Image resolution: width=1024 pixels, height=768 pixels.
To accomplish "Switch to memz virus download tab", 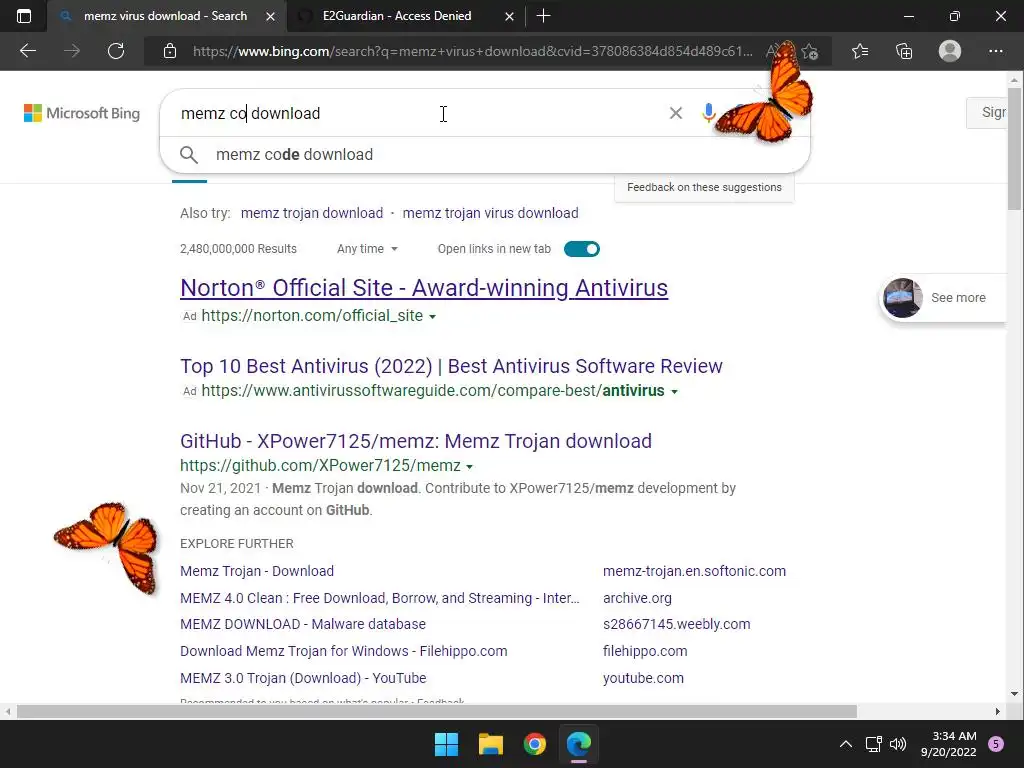I will [x=166, y=16].
